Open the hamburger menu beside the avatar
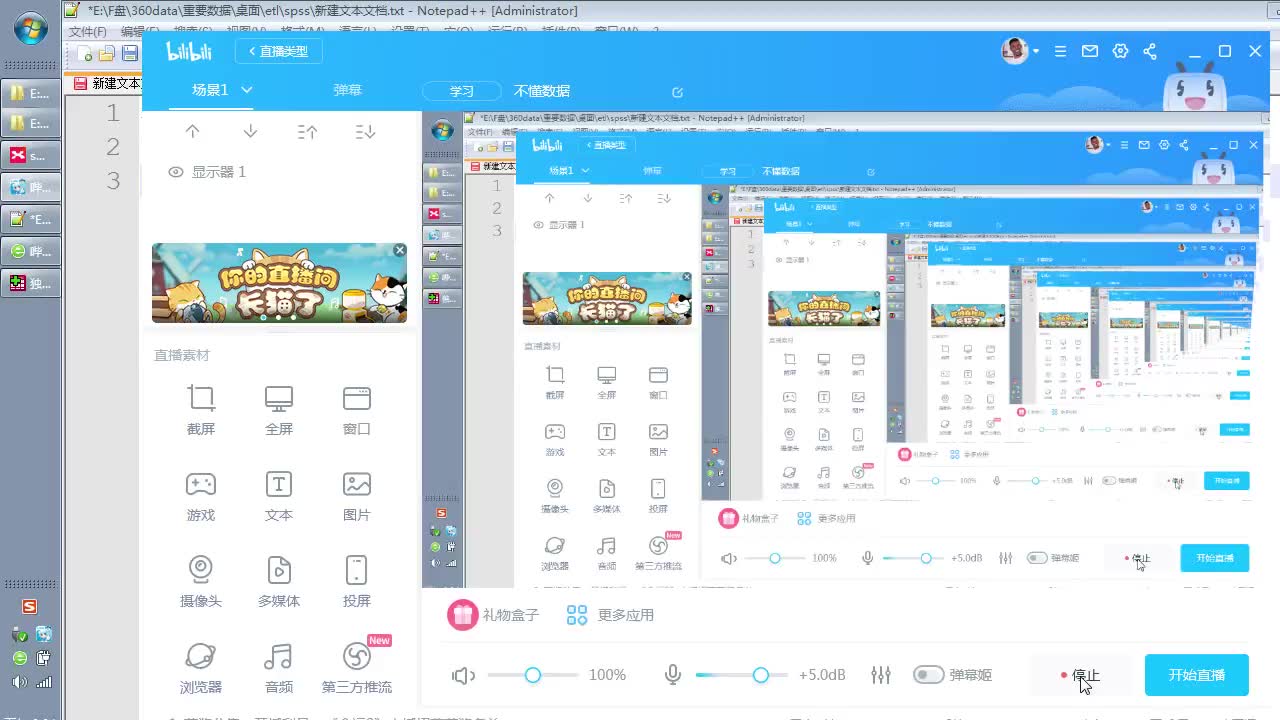Image resolution: width=1280 pixels, height=720 pixels. pyautogui.click(x=1060, y=50)
